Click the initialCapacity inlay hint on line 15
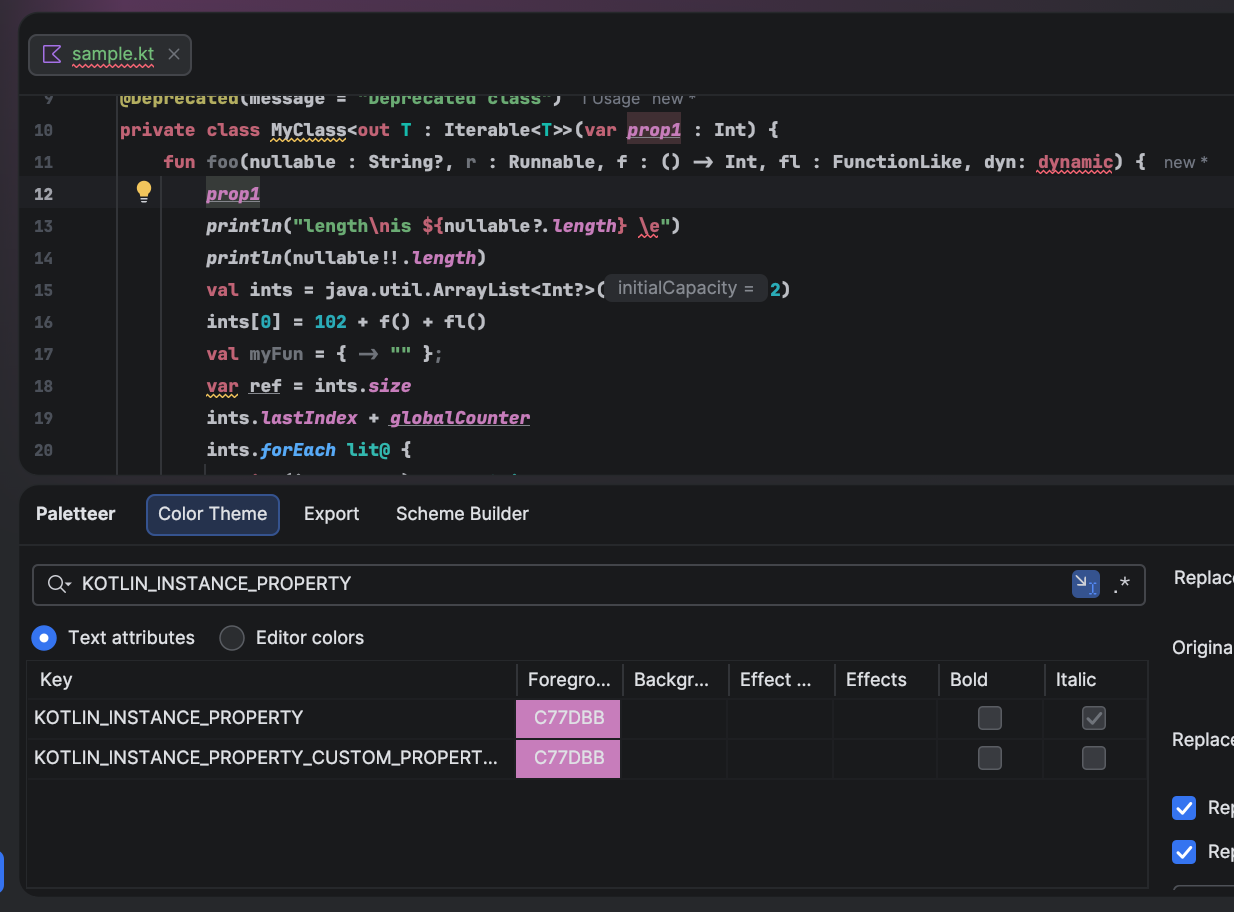The image size is (1234, 912). pyautogui.click(x=685, y=289)
